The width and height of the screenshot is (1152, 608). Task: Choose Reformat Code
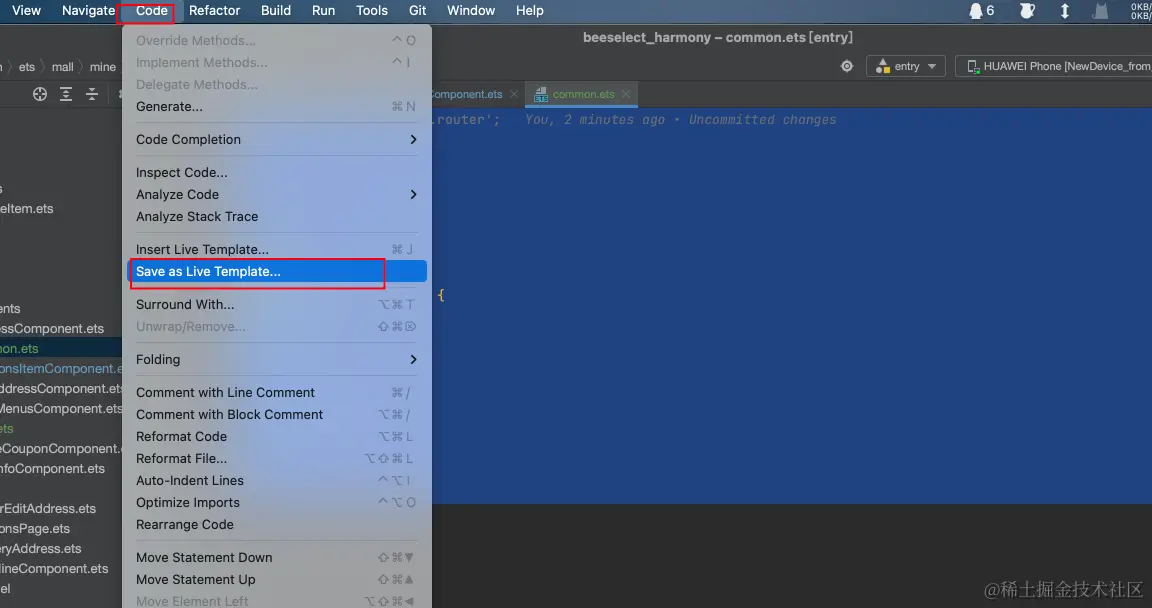click(x=276, y=437)
